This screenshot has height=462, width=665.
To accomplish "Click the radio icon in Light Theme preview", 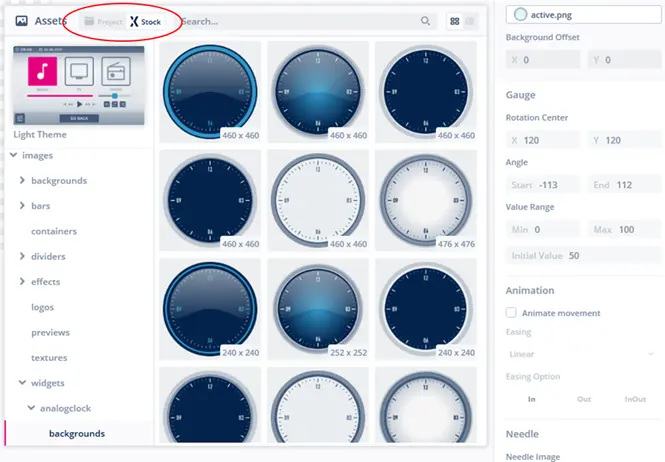I will tap(116, 72).
